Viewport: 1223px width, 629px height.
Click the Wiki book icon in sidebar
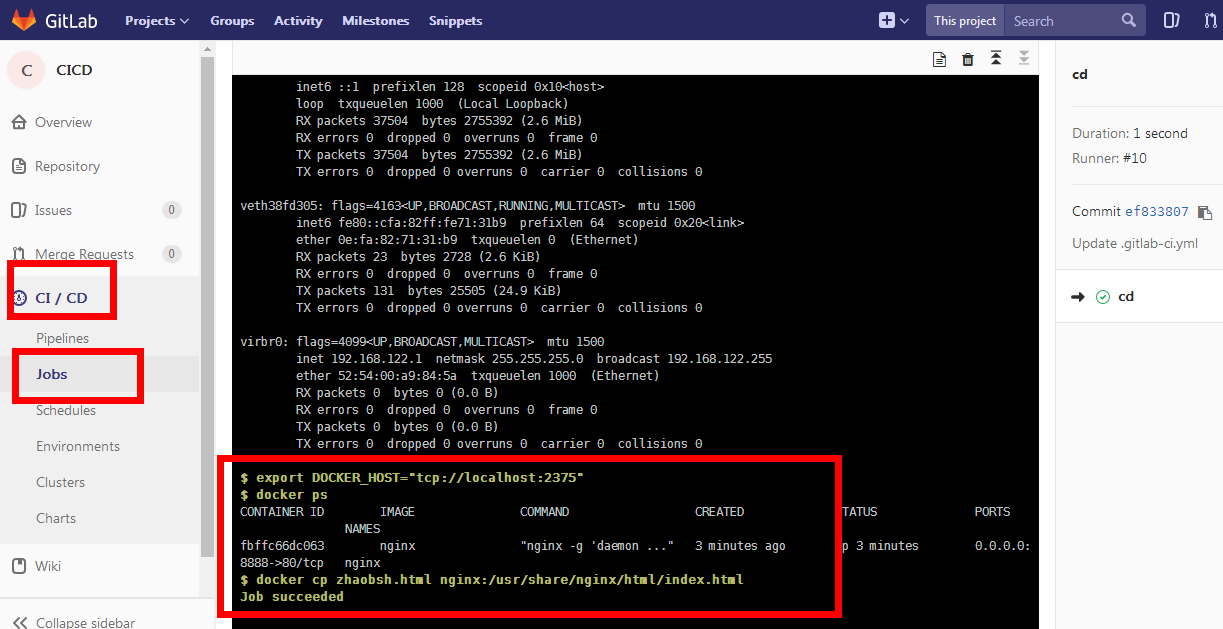point(18,566)
